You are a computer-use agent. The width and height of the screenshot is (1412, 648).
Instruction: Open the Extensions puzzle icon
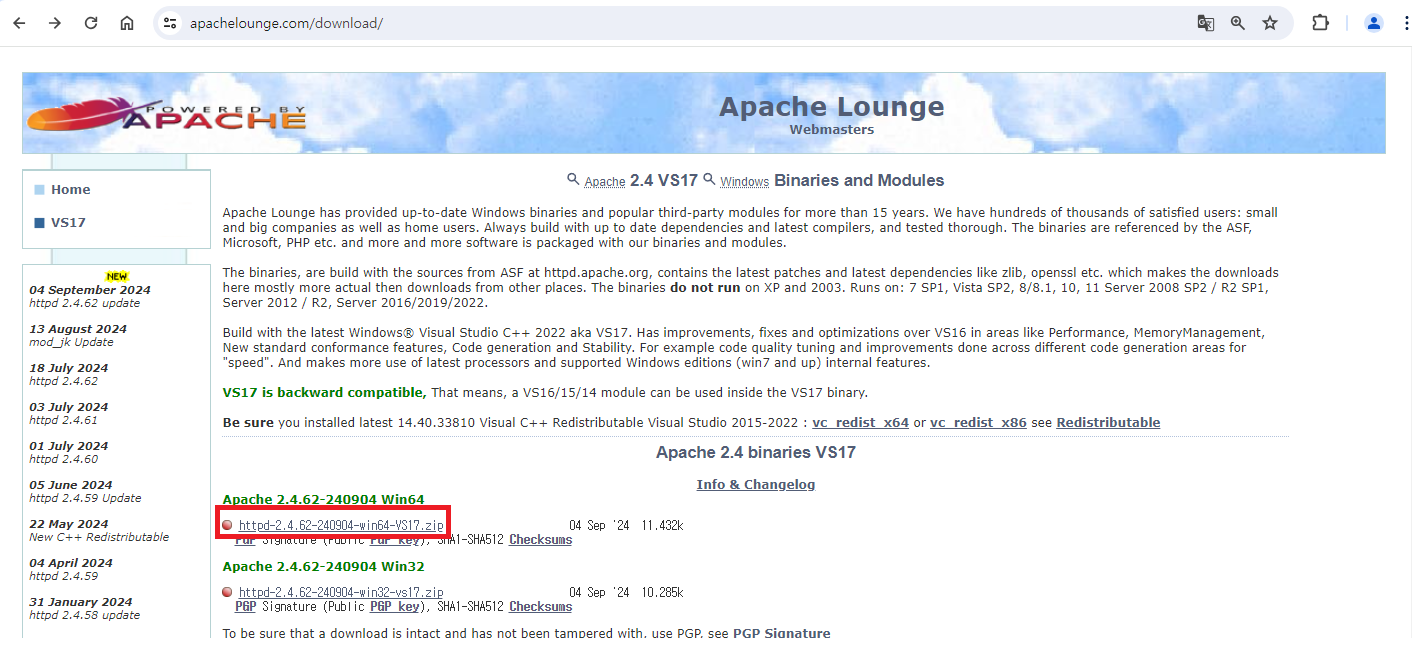point(1320,23)
